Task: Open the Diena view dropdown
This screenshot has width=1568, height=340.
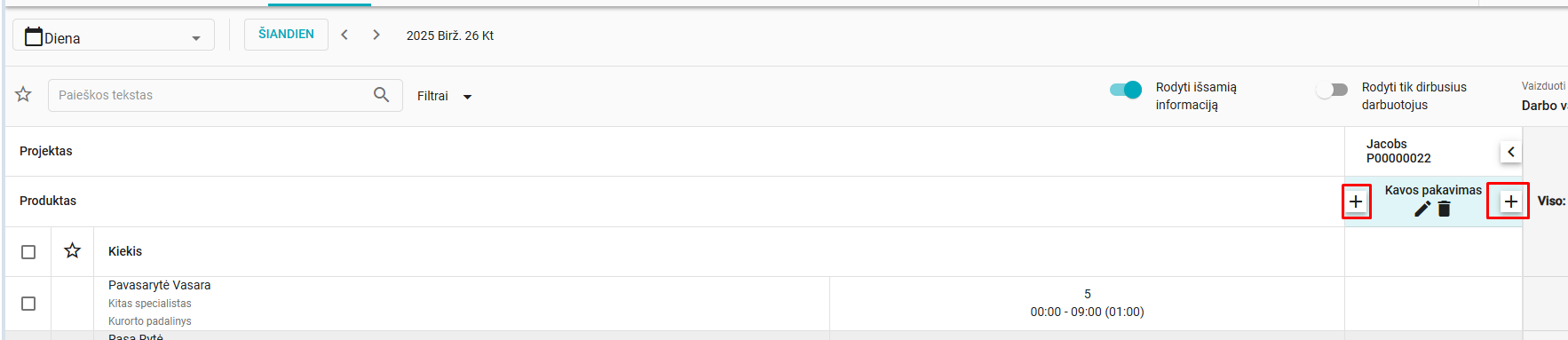Action: pos(114,36)
